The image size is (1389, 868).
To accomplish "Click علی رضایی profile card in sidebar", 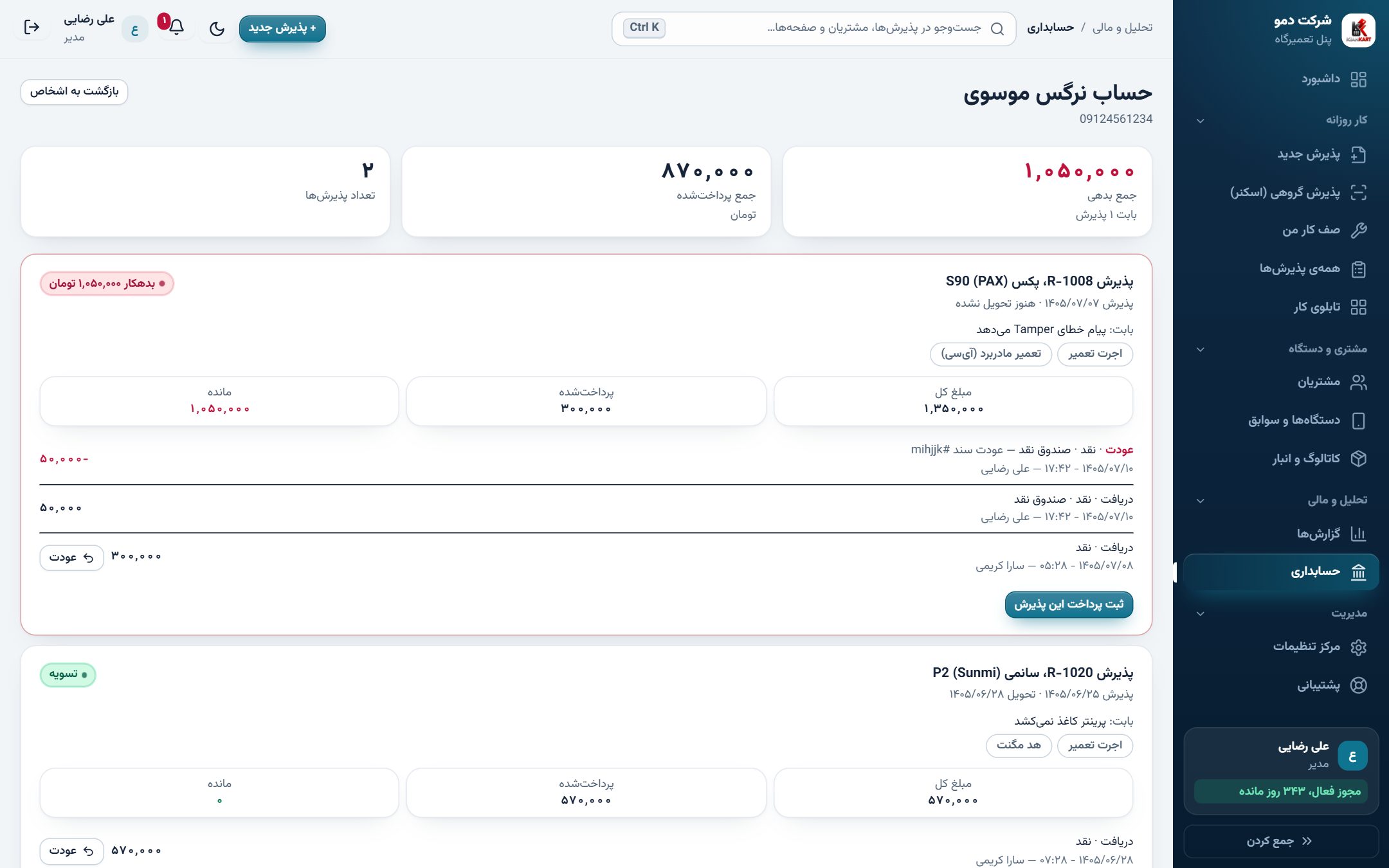I will click(1281, 771).
